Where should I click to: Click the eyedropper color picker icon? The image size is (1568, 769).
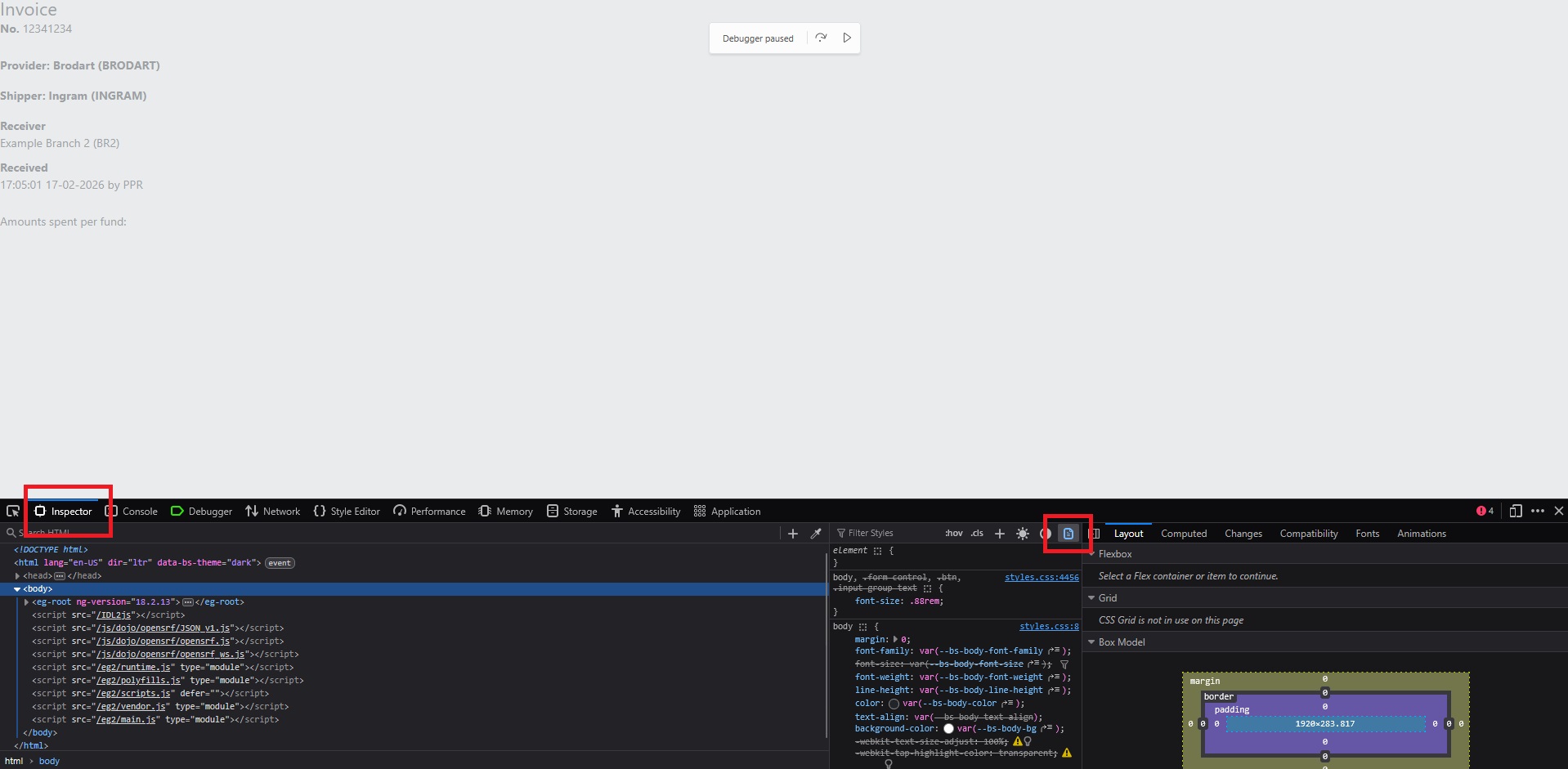815,534
